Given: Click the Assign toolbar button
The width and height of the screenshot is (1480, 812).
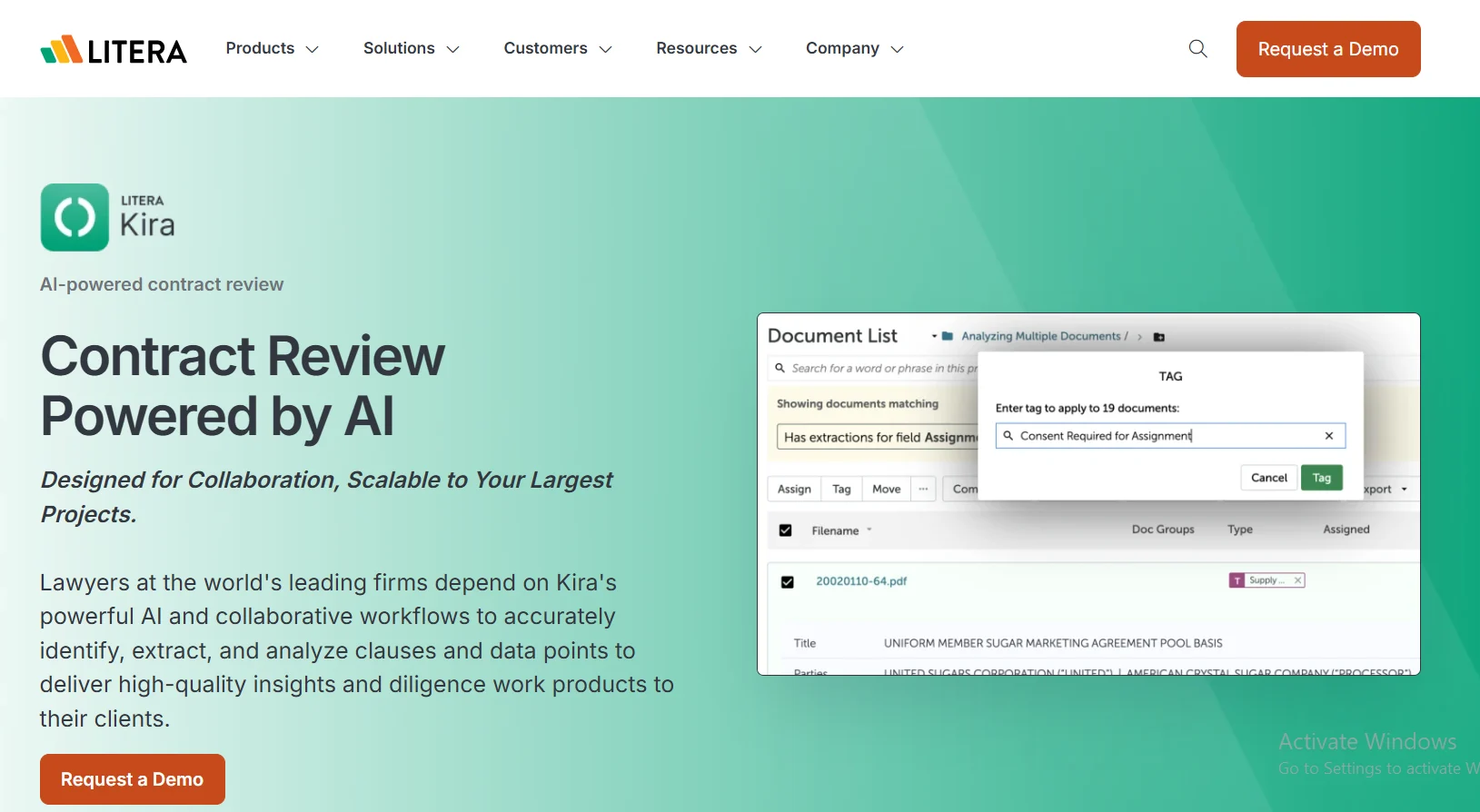Looking at the screenshot, I should (x=794, y=489).
